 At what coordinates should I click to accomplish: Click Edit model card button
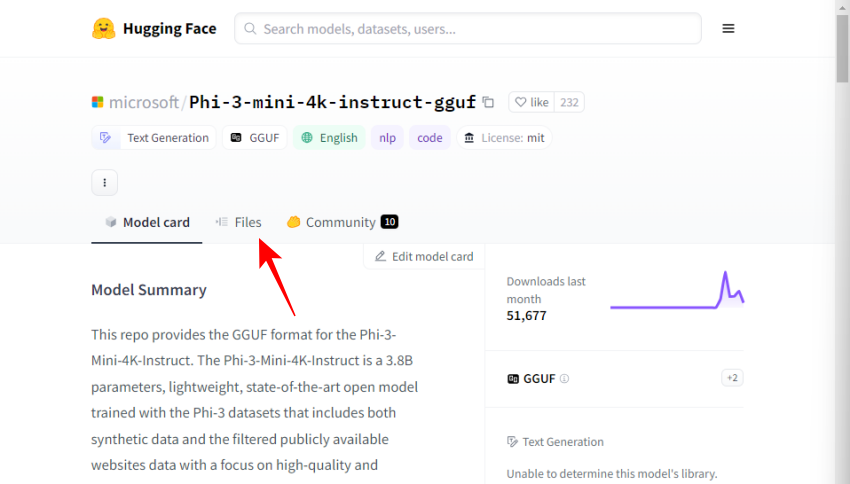coord(424,256)
